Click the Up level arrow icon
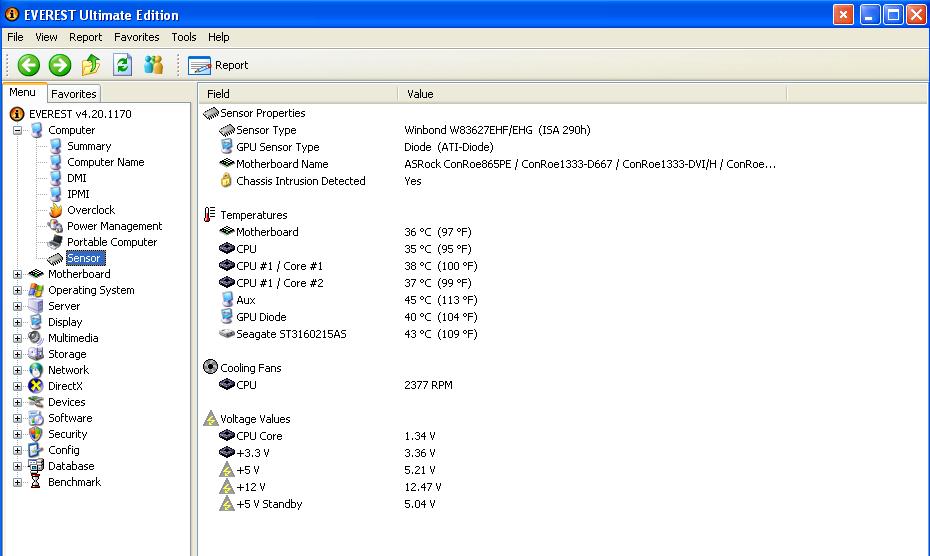Viewport: 930px width, 556px height. click(x=91, y=65)
